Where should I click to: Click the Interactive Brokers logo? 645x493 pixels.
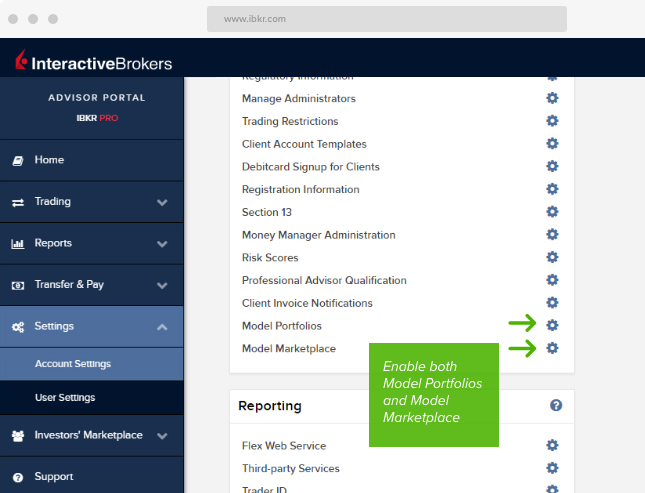(x=93, y=62)
